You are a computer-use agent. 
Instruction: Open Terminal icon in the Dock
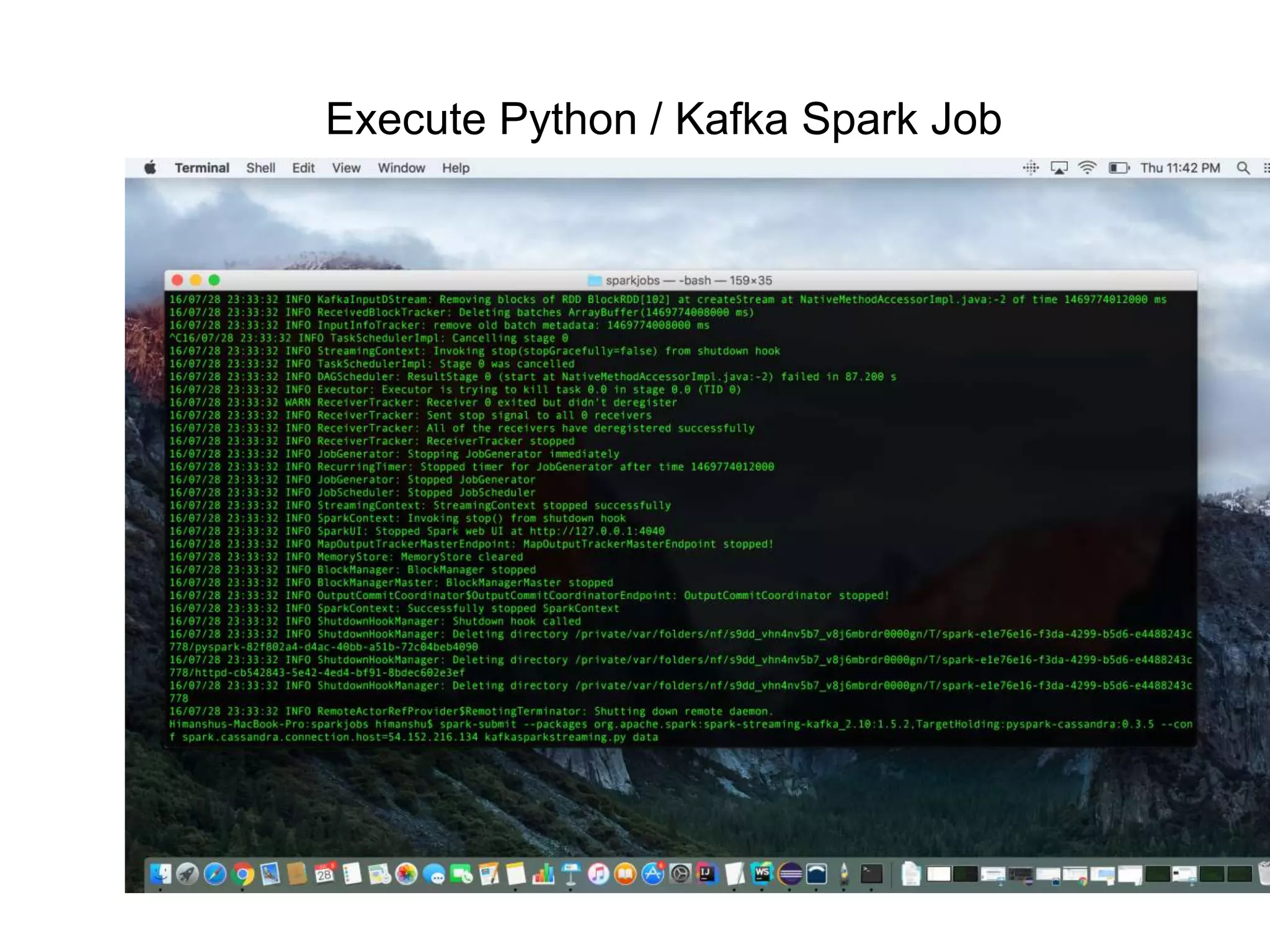click(x=871, y=874)
